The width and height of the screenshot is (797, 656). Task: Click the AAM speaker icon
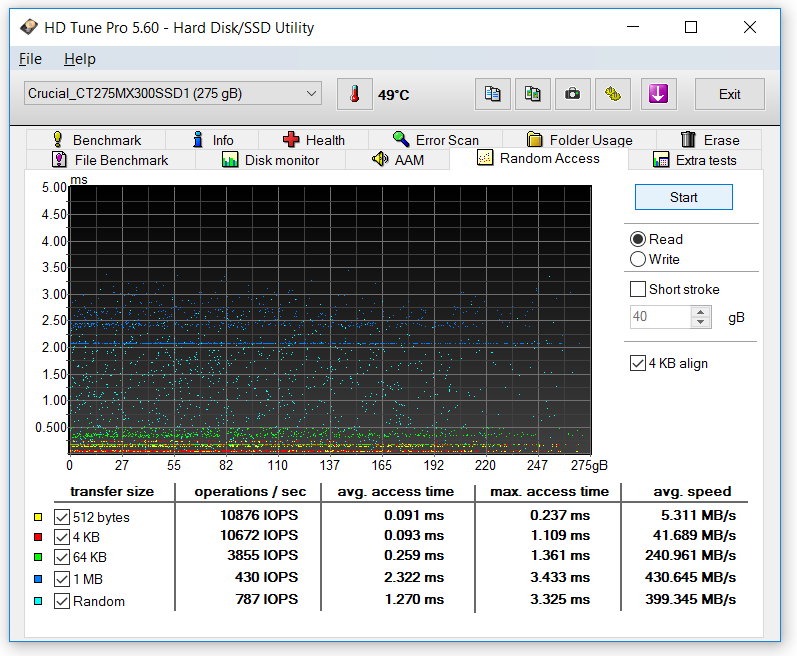pos(380,159)
